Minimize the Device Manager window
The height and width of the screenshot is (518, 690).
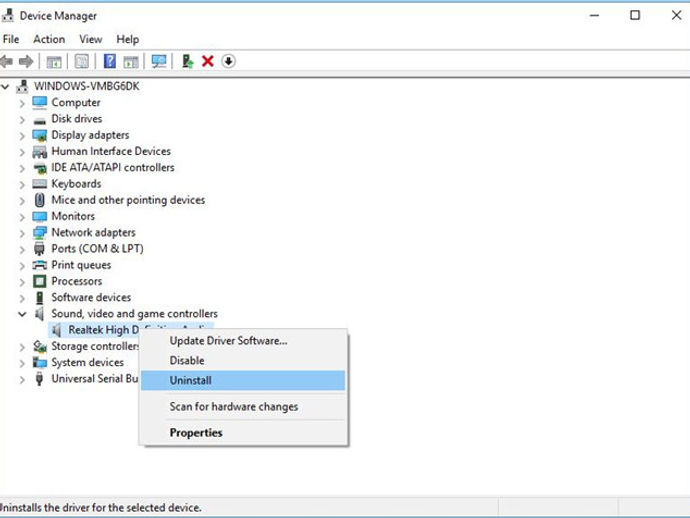pyautogui.click(x=595, y=15)
